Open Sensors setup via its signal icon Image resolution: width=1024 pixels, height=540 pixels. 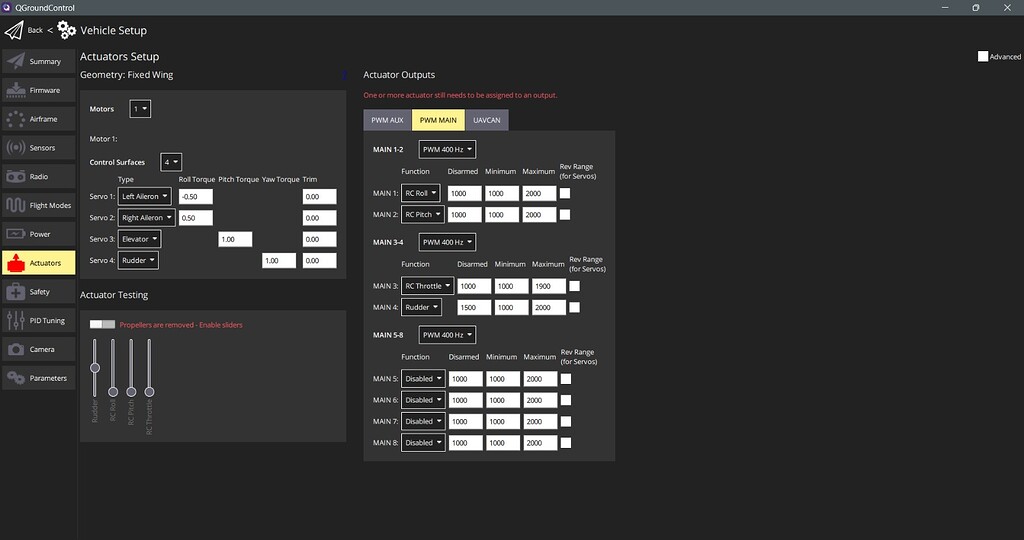click(16, 148)
